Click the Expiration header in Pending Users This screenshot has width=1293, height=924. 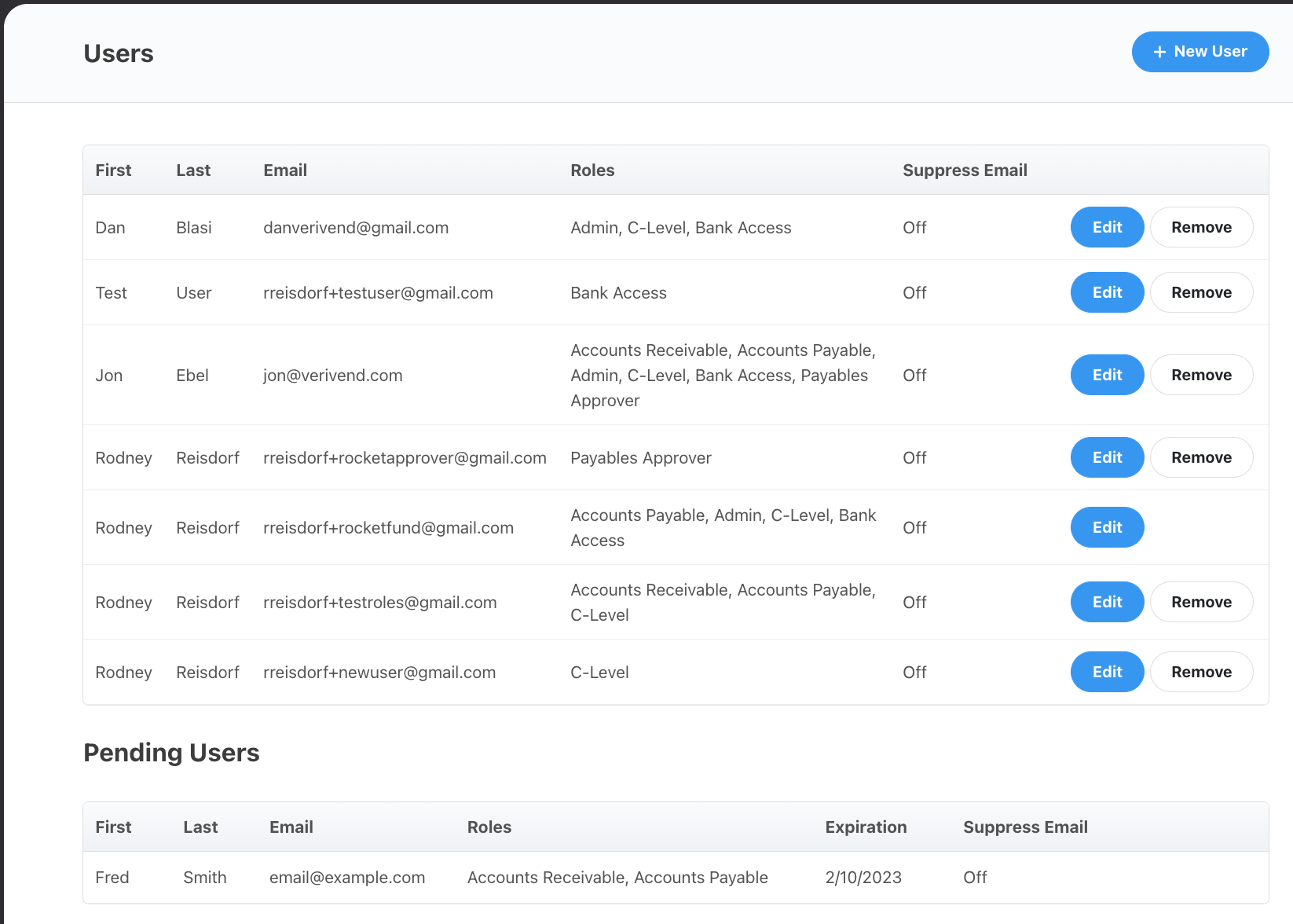pyautogui.click(x=866, y=827)
